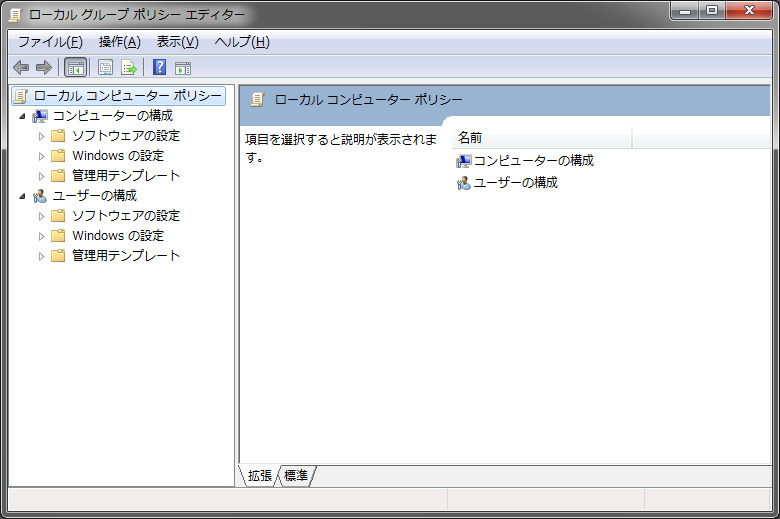This screenshot has height=519, width=780.
Task: Expand 管理用テンプレート under ユーザーの構成
Action: point(41,256)
